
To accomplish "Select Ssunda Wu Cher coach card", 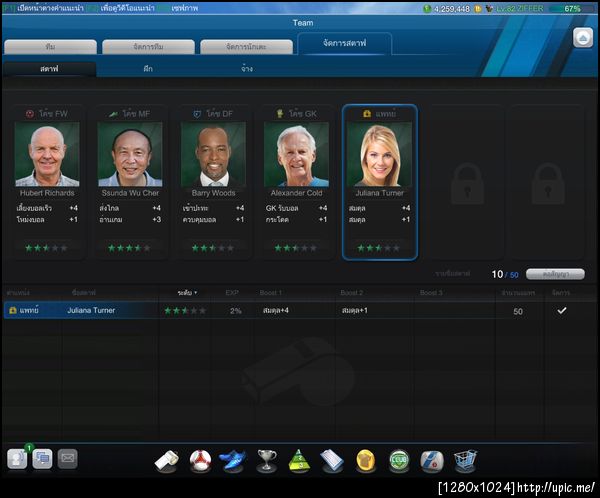I will click(130, 182).
